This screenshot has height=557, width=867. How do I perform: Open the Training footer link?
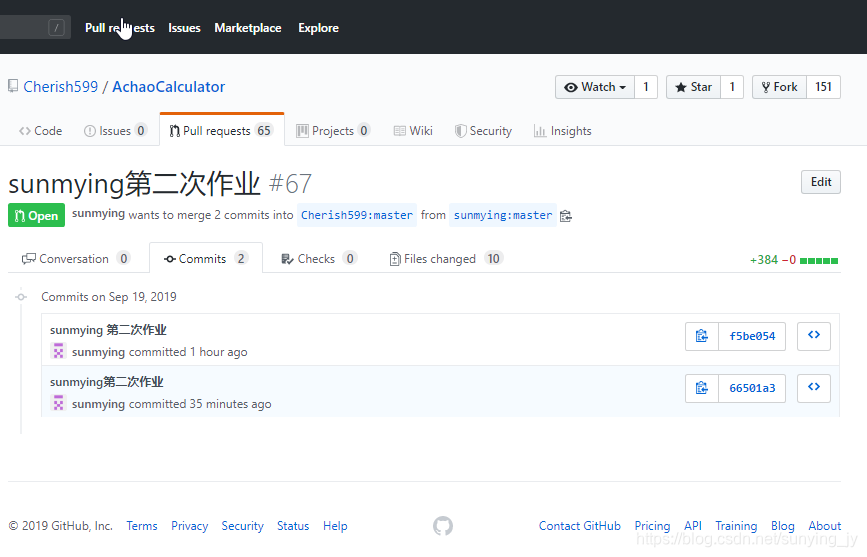pyautogui.click(x=736, y=526)
